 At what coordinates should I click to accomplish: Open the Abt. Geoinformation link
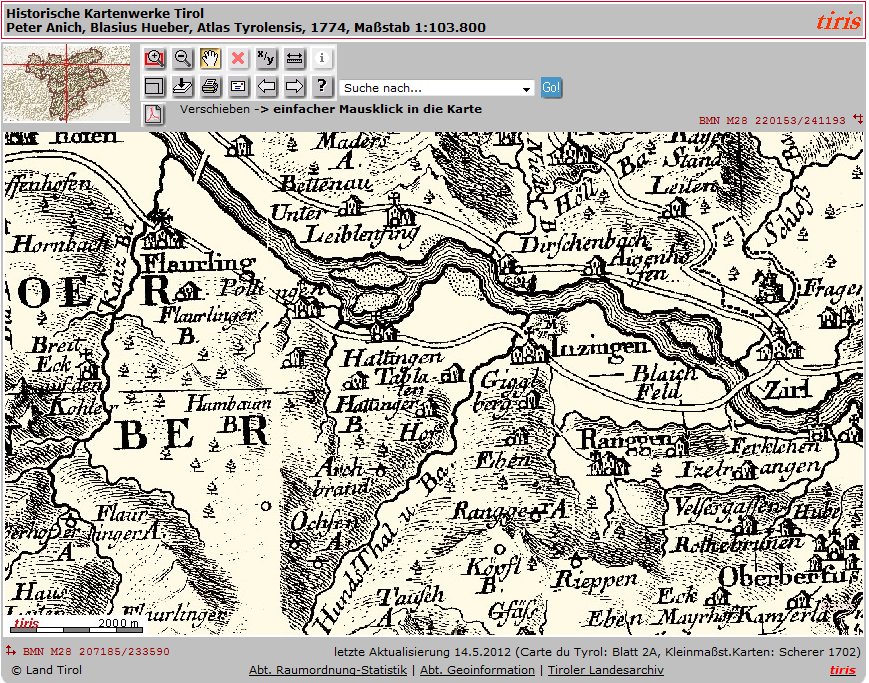click(477, 670)
